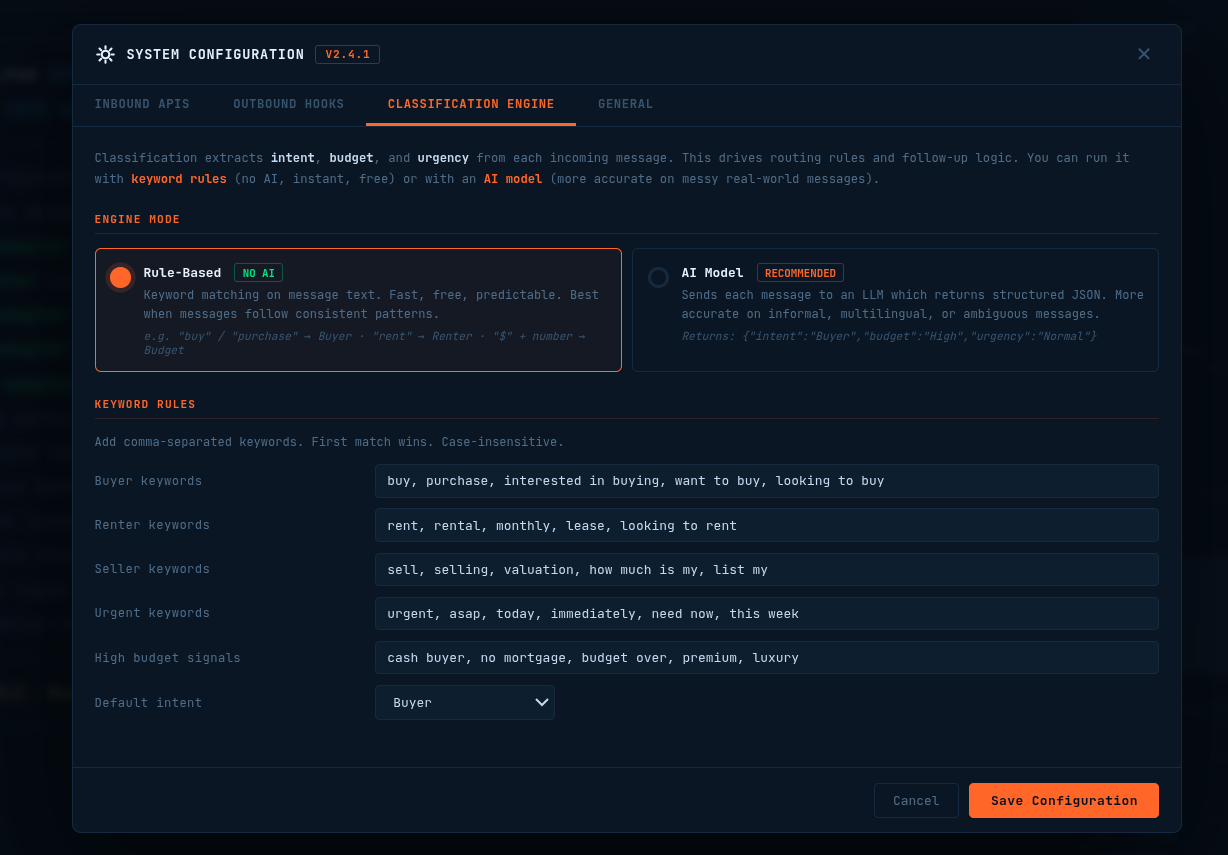Click the gear icon beside System Configuration
1228x855 pixels.
point(105,55)
